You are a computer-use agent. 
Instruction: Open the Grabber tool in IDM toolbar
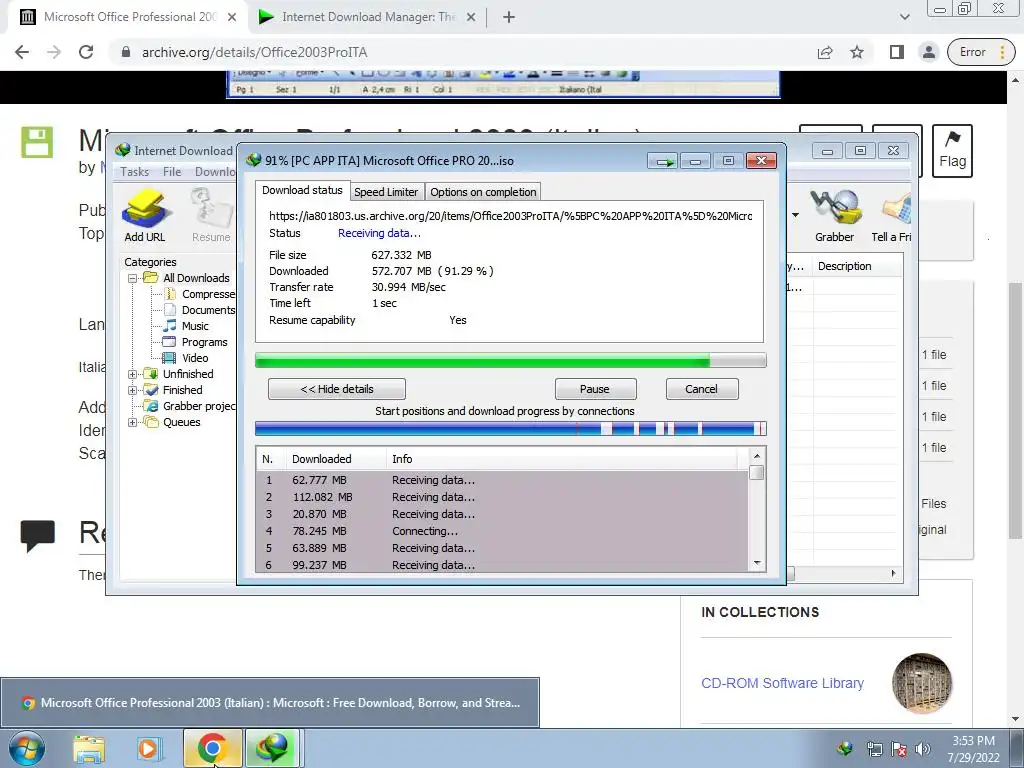tap(834, 216)
